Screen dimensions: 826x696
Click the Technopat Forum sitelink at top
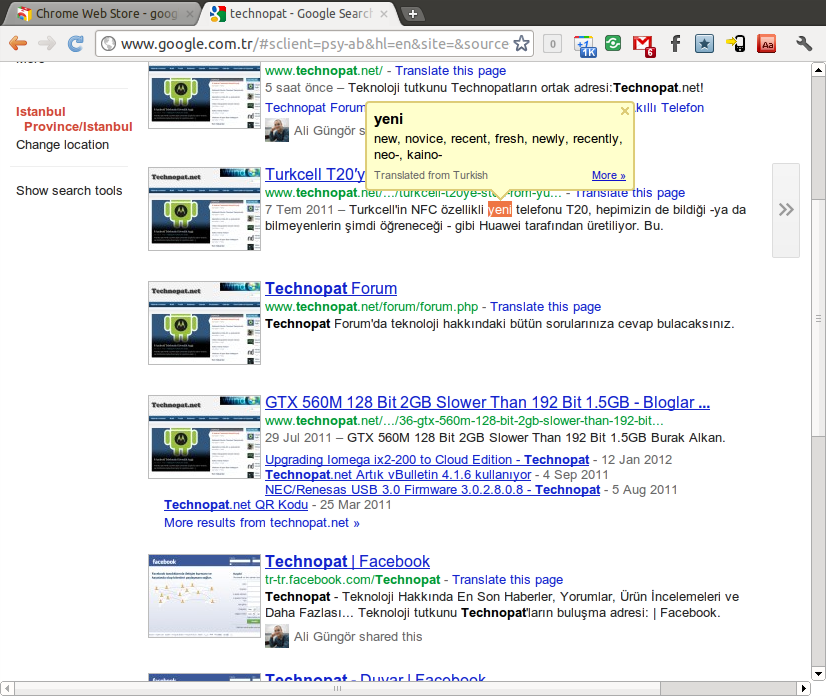pos(315,107)
